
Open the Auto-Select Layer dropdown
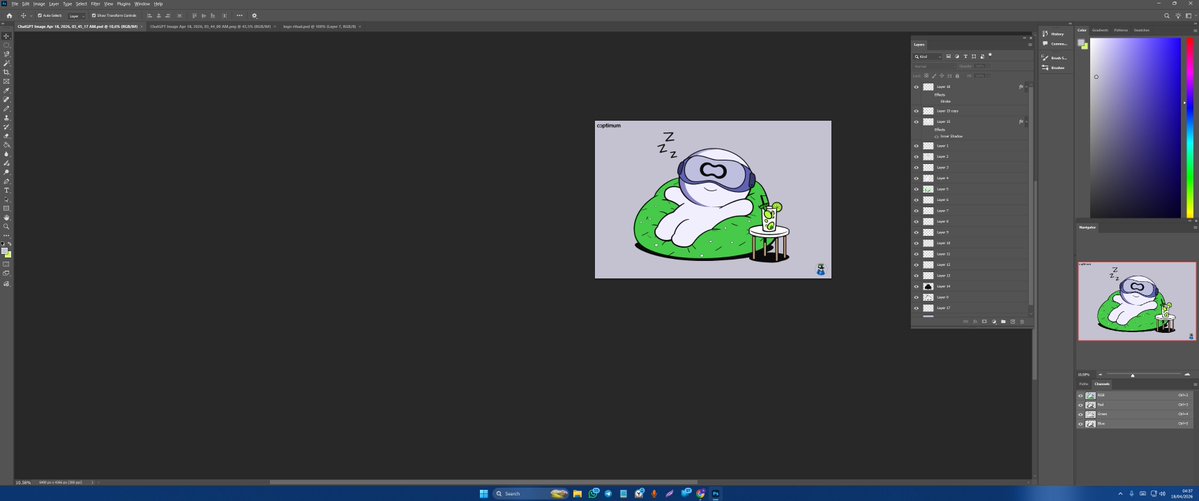(x=76, y=16)
